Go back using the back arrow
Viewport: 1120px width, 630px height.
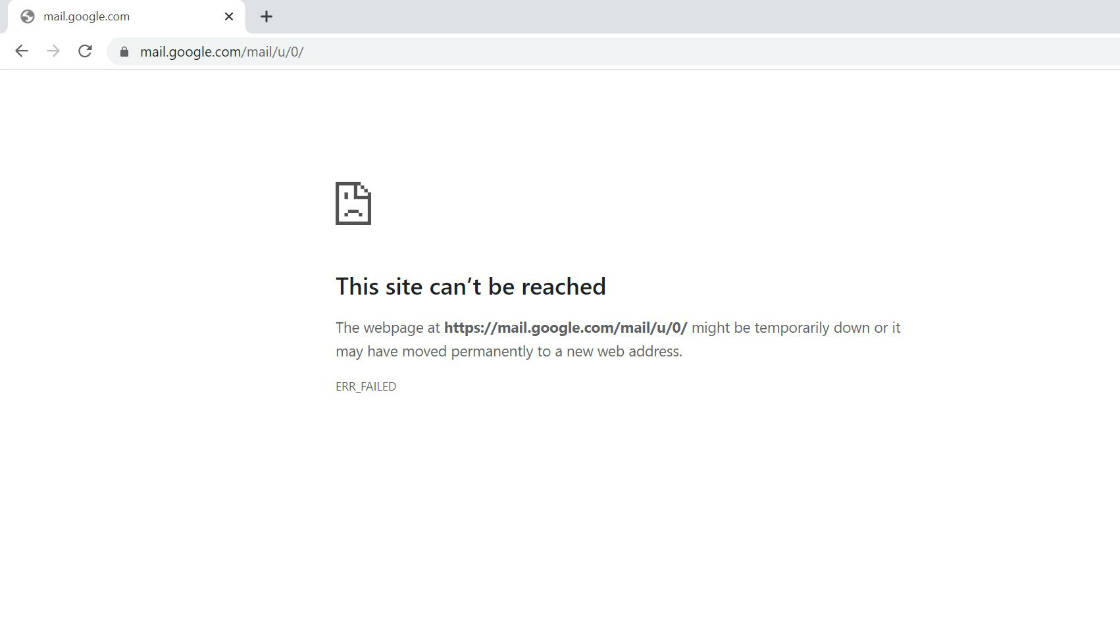pos(21,51)
